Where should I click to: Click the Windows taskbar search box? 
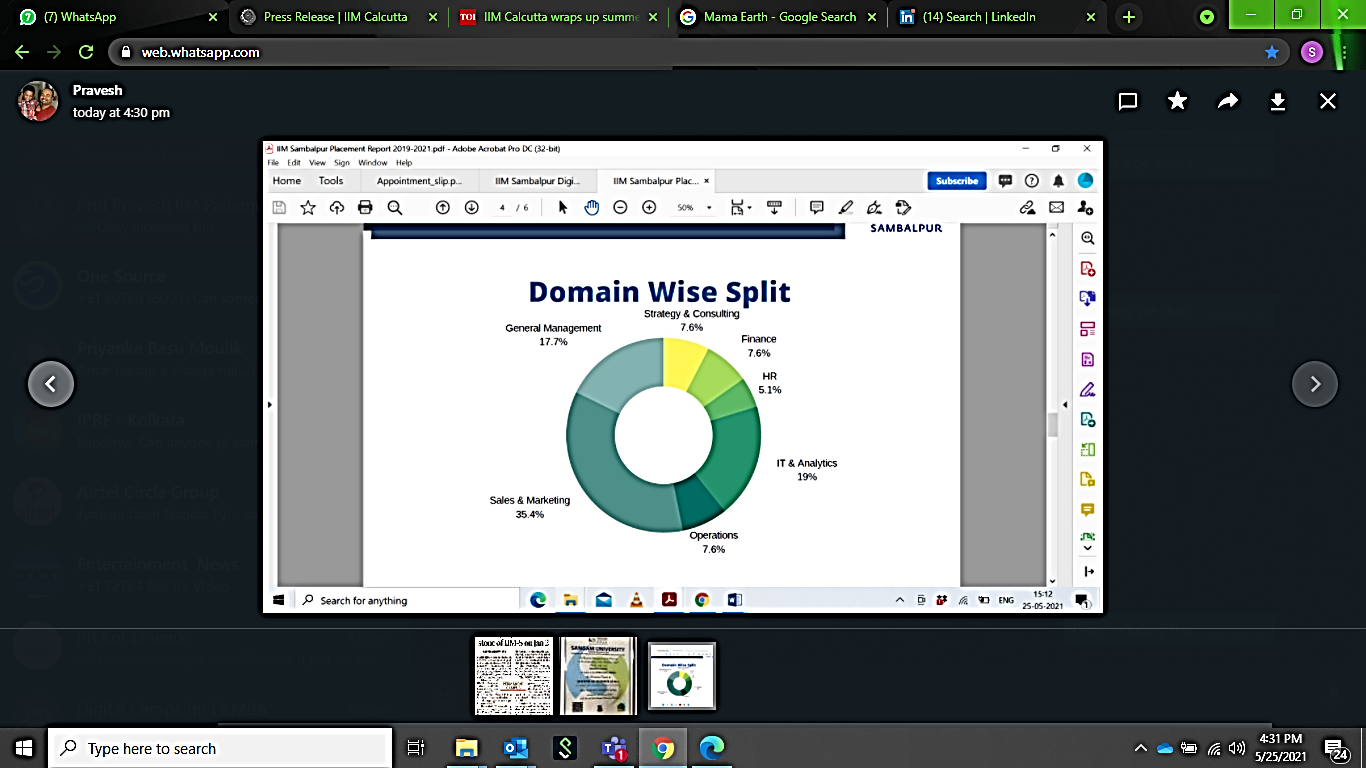(218, 748)
